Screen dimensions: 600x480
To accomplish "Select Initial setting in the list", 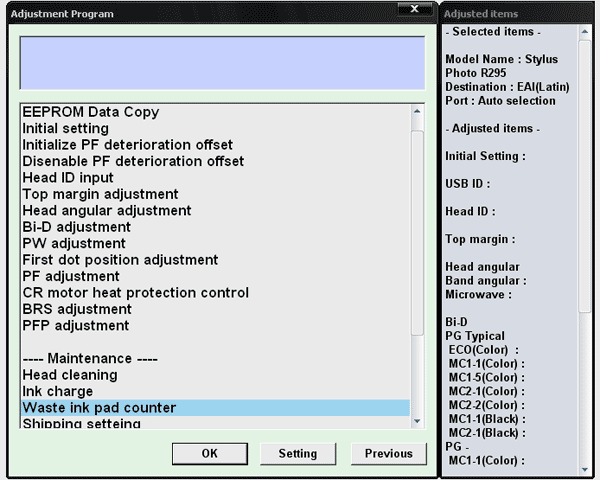I will click(x=66, y=129).
